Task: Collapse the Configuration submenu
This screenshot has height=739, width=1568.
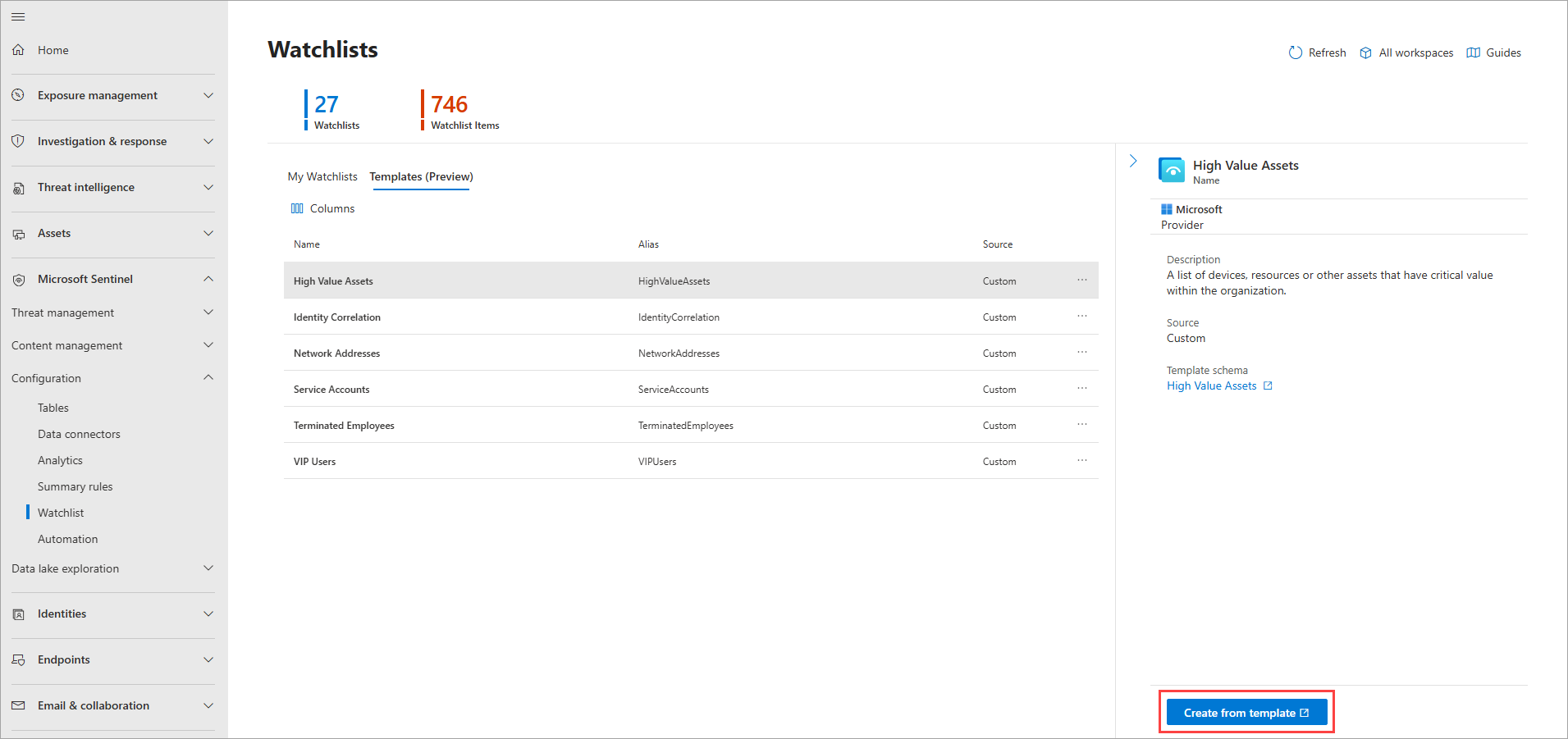Action: (x=208, y=377)
